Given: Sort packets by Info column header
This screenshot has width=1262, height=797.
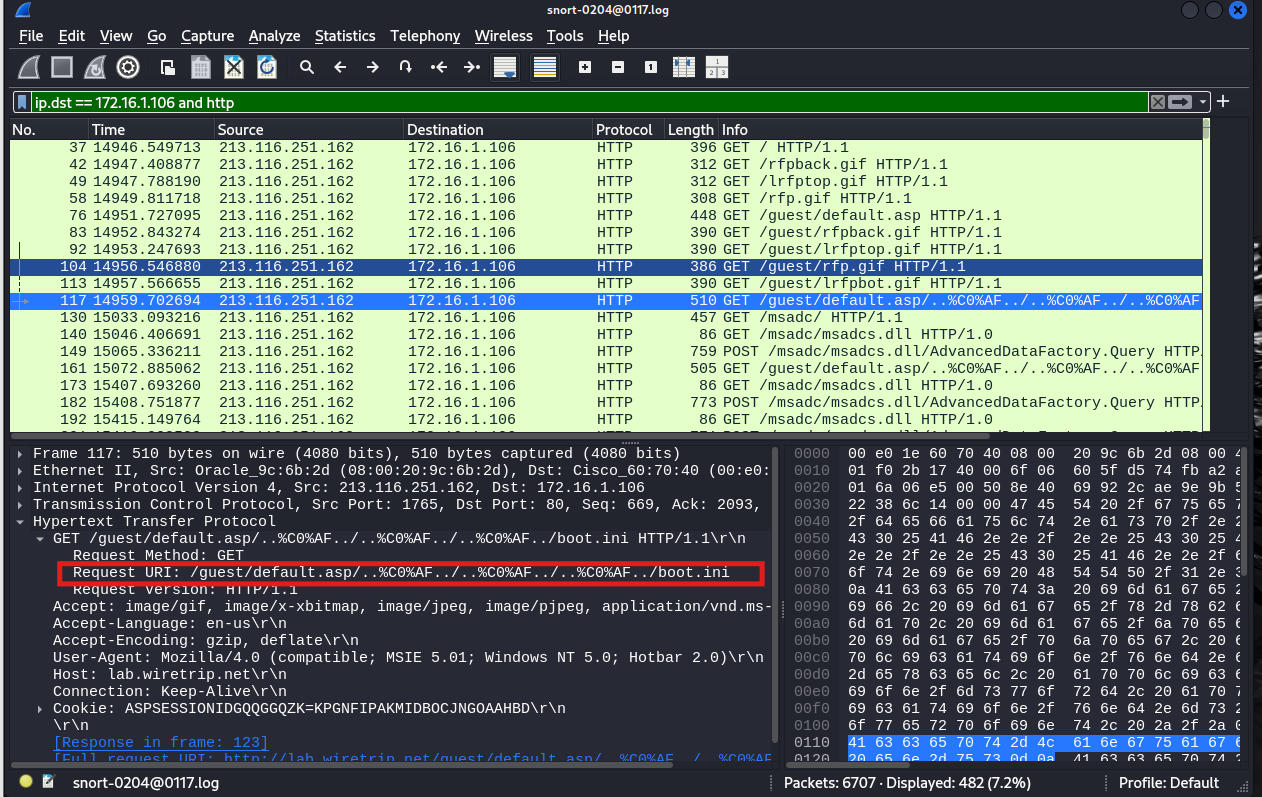Looking at the screenshot, I should click(x=959, y=130).
